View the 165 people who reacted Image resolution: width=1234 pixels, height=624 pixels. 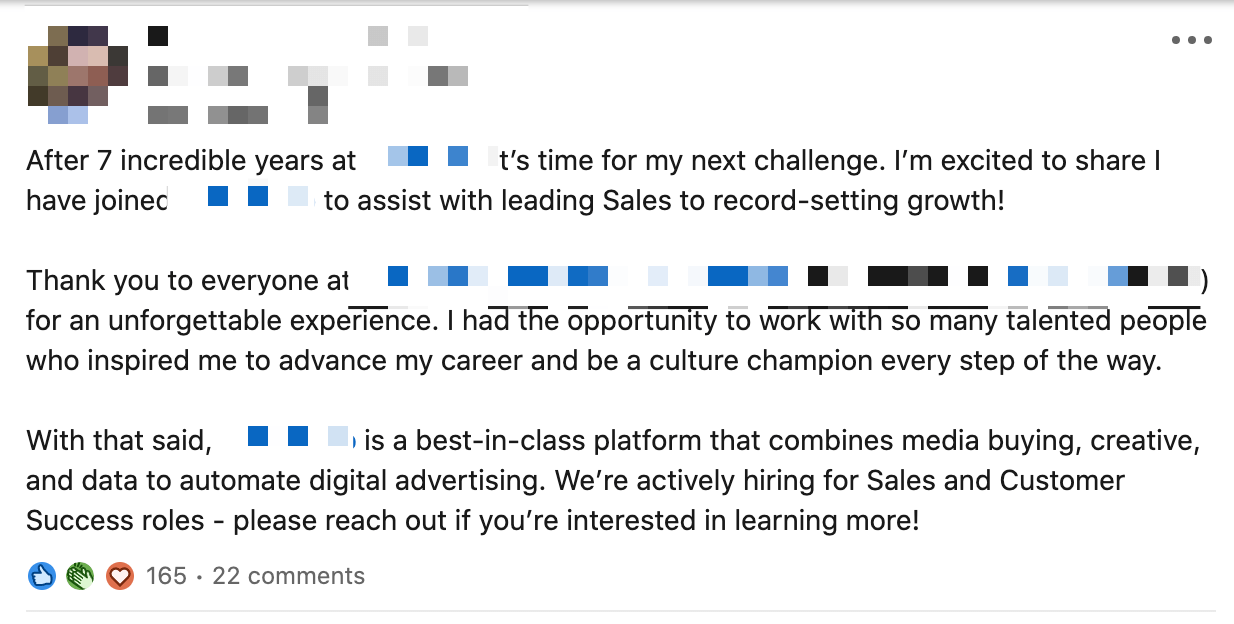[165, 576]
